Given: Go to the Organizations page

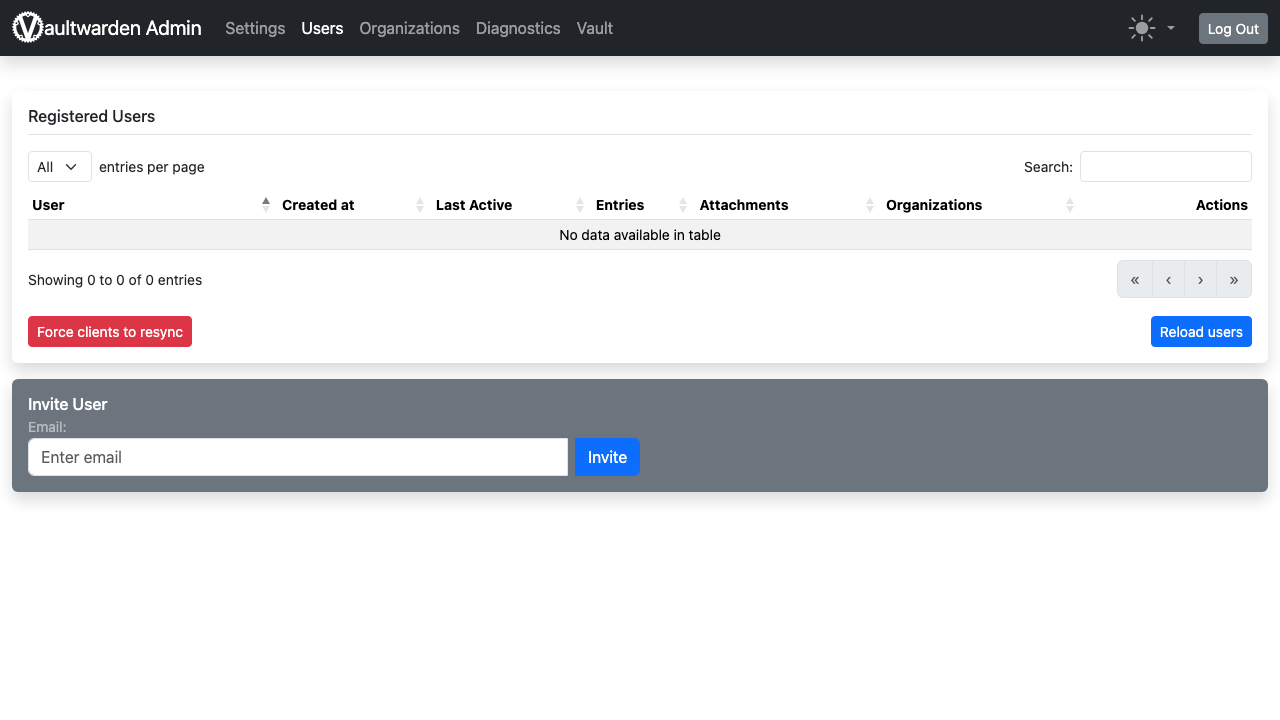Looking at the screenshot, I should [x=409, y=28].
